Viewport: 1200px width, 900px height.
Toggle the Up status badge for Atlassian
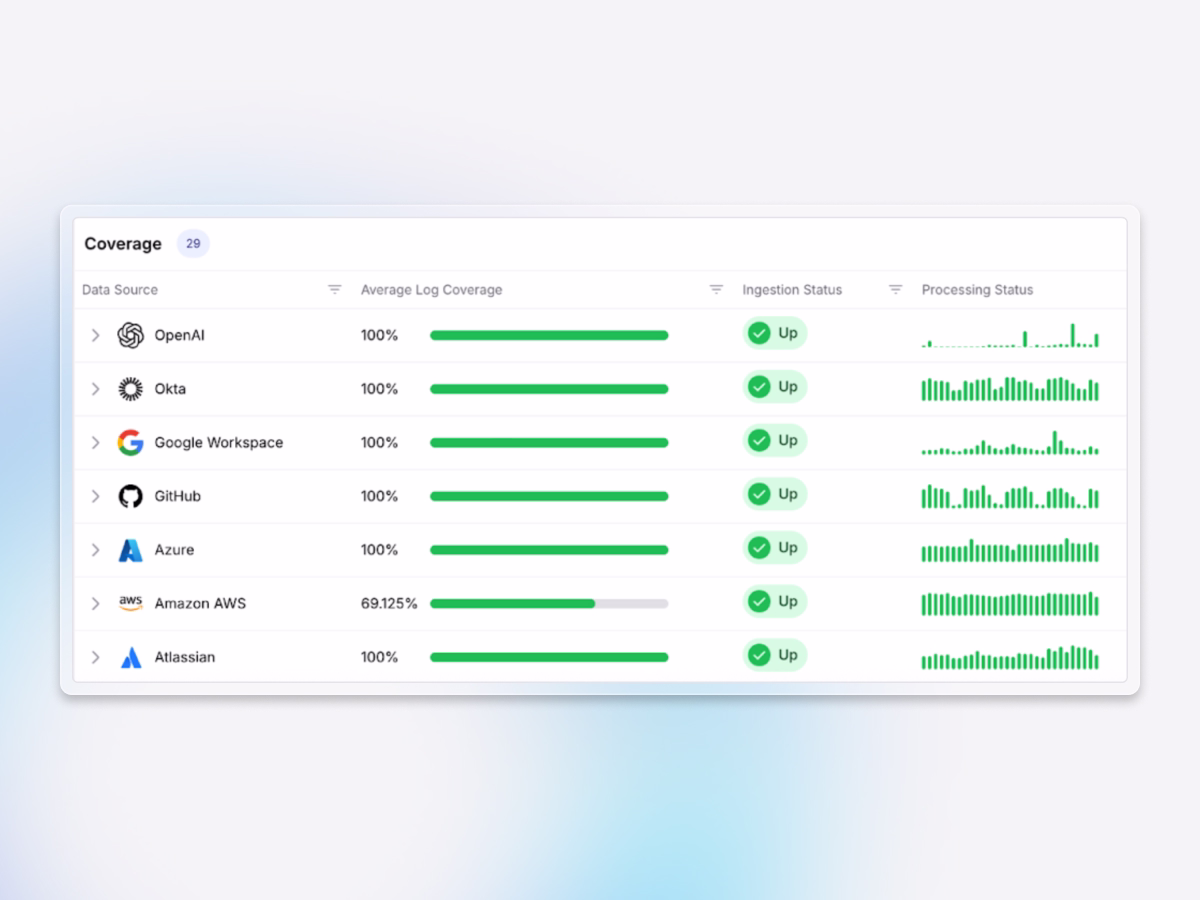(x=774, y=655)
